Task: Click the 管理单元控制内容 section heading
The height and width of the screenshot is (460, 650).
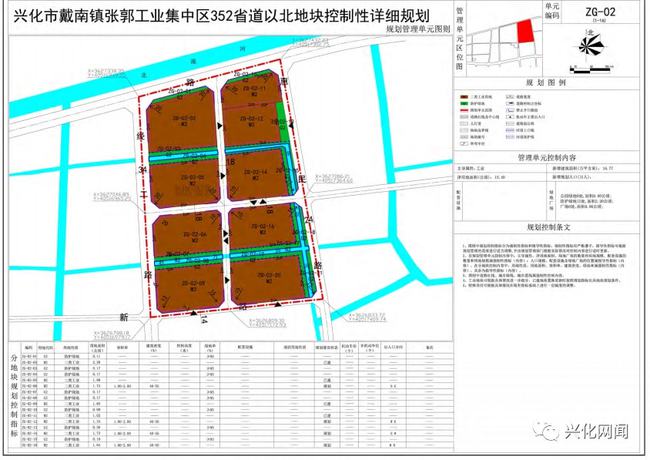Action: (548, 158)
